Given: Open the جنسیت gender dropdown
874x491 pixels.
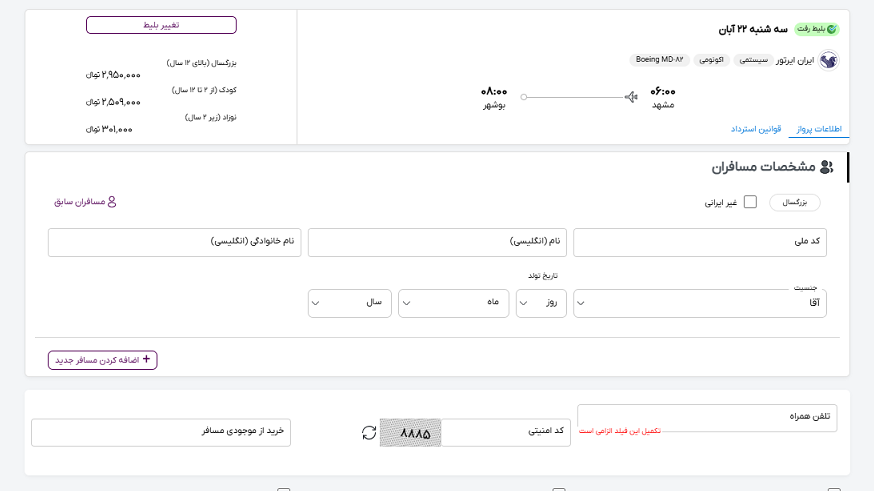Looking at the screenshot, I should [700, 303].
